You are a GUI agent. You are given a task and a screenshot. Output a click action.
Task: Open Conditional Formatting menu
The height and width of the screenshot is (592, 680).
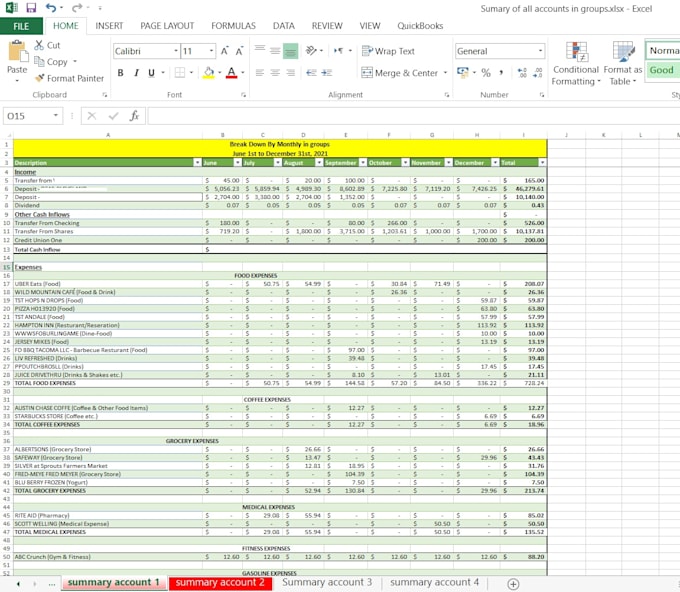[576, 63]
